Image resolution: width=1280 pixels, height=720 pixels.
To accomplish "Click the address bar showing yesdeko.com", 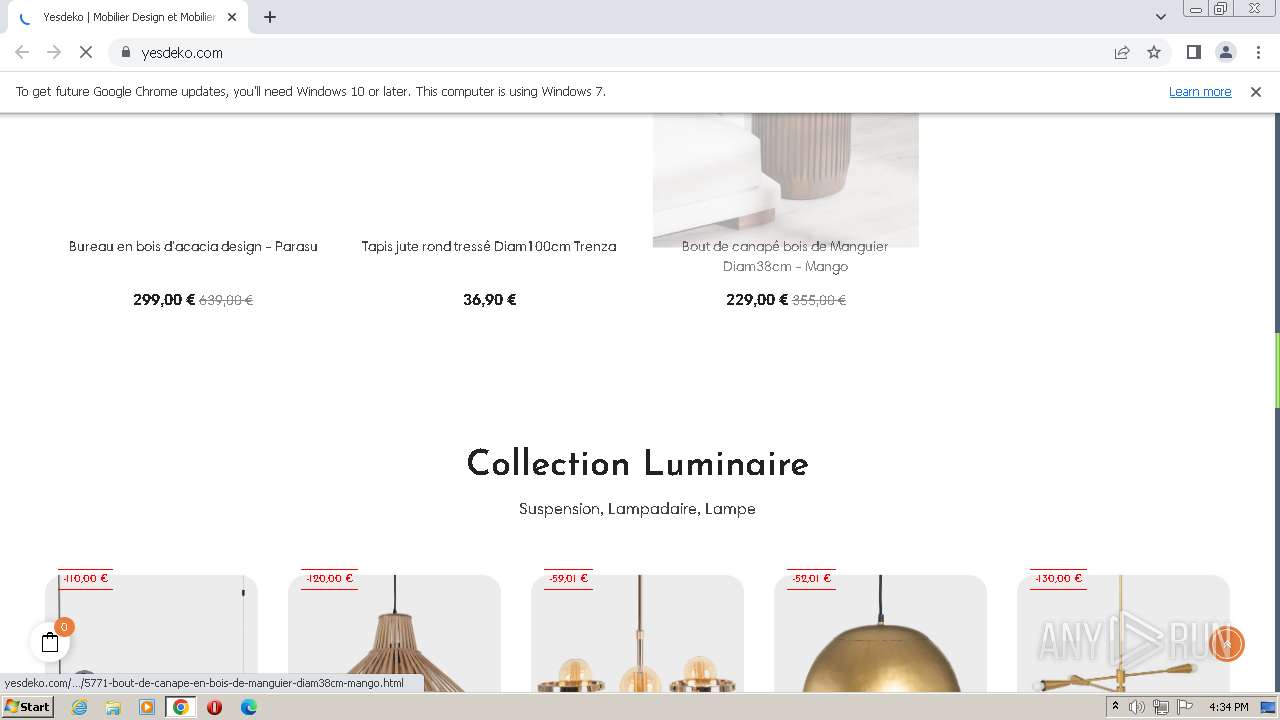I will click(x=610, y=52).
